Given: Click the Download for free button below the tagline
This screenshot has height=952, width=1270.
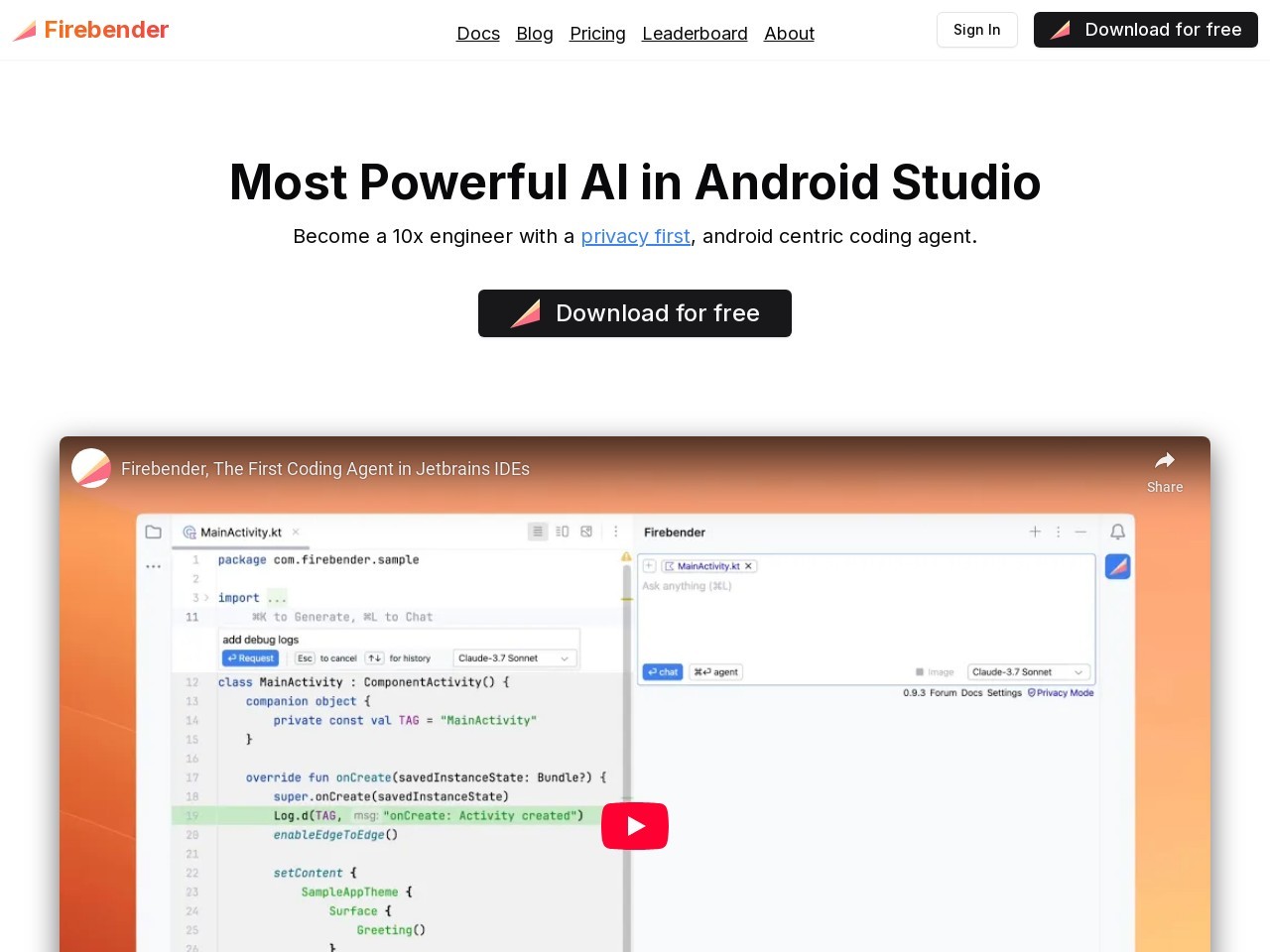Looking at the screenshot, I should tap(635, 313).
